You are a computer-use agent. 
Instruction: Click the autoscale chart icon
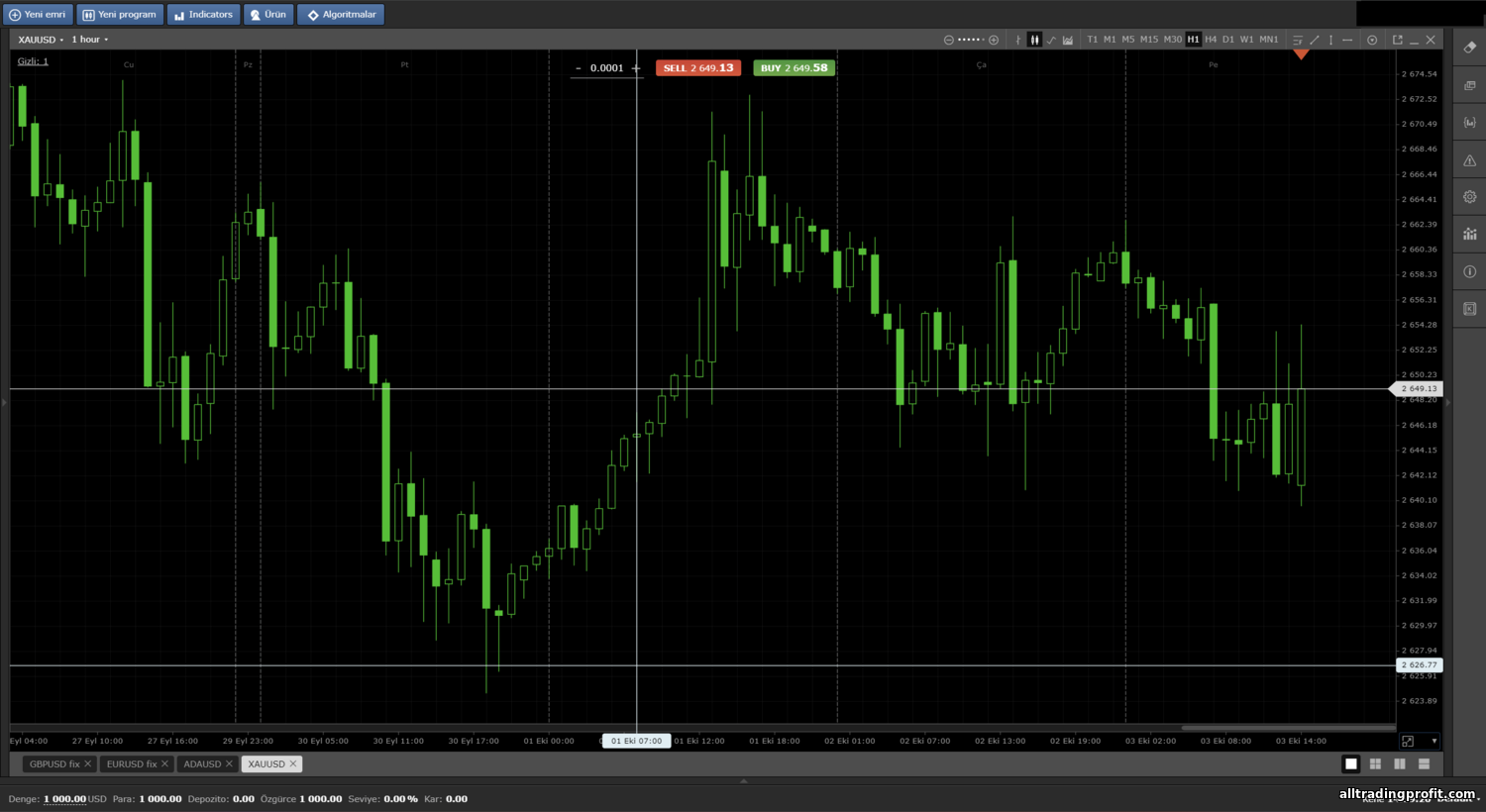[x=1408, y=741]
